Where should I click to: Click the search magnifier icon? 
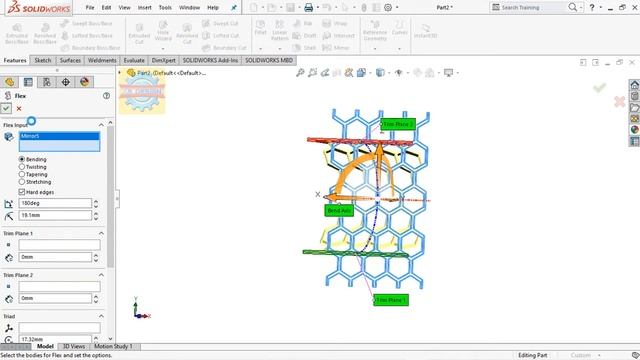click(x=573, y=7)
